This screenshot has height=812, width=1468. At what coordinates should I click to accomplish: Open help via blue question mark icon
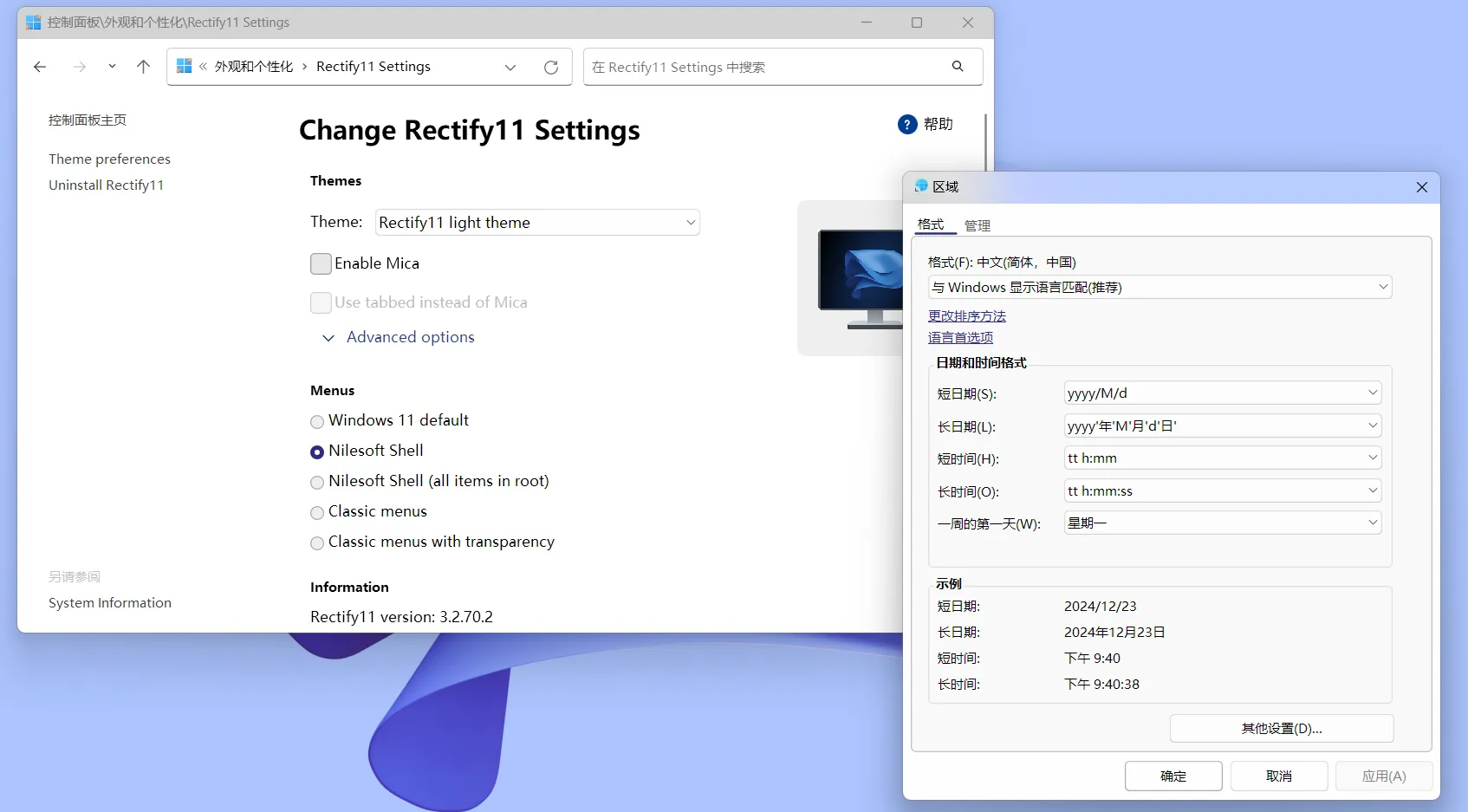click(x=907, y=125)
